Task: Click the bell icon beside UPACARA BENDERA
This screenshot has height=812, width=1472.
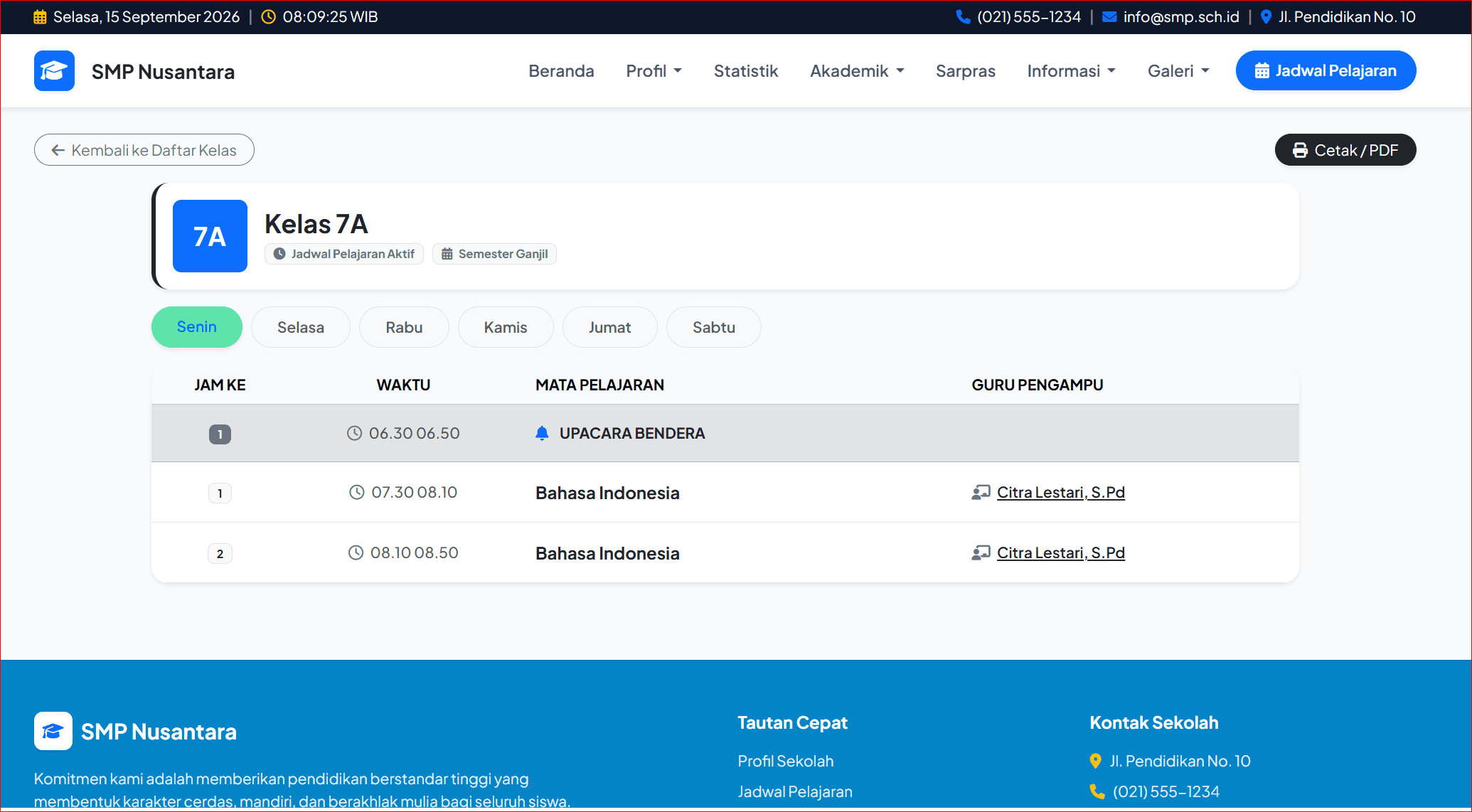Action: coord(542,433)
